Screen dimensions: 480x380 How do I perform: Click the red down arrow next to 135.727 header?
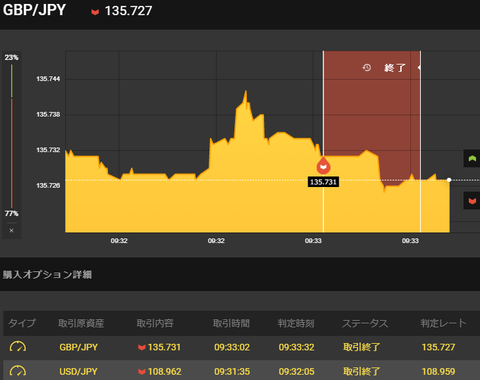pos(95,12)
